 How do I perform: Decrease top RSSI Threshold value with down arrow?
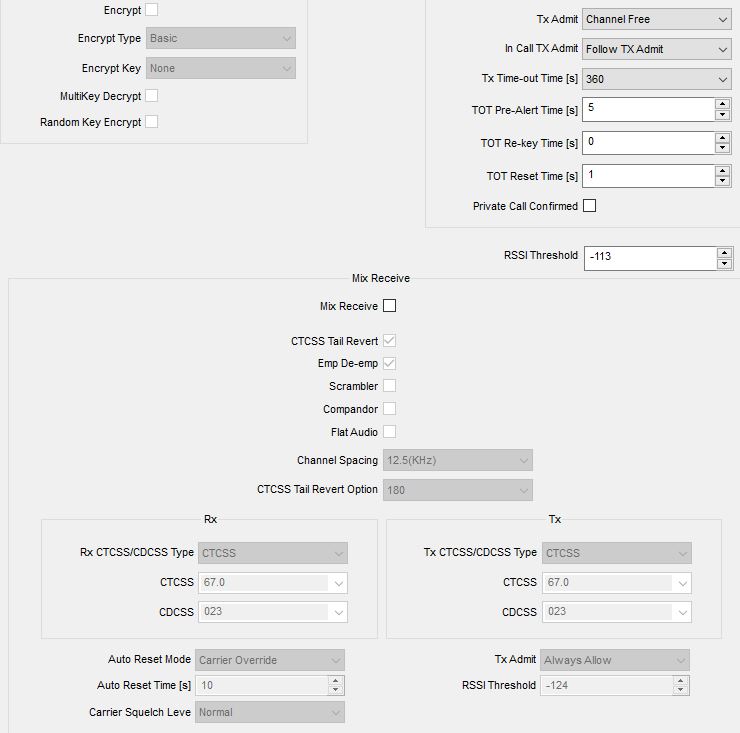click(x=724, y=264)
